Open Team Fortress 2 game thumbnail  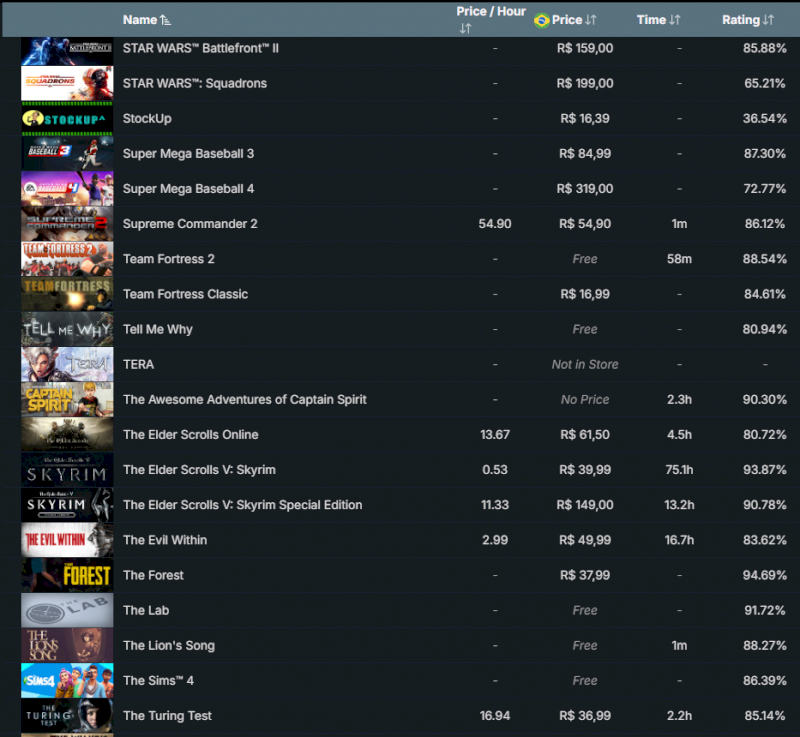point(67,259)
